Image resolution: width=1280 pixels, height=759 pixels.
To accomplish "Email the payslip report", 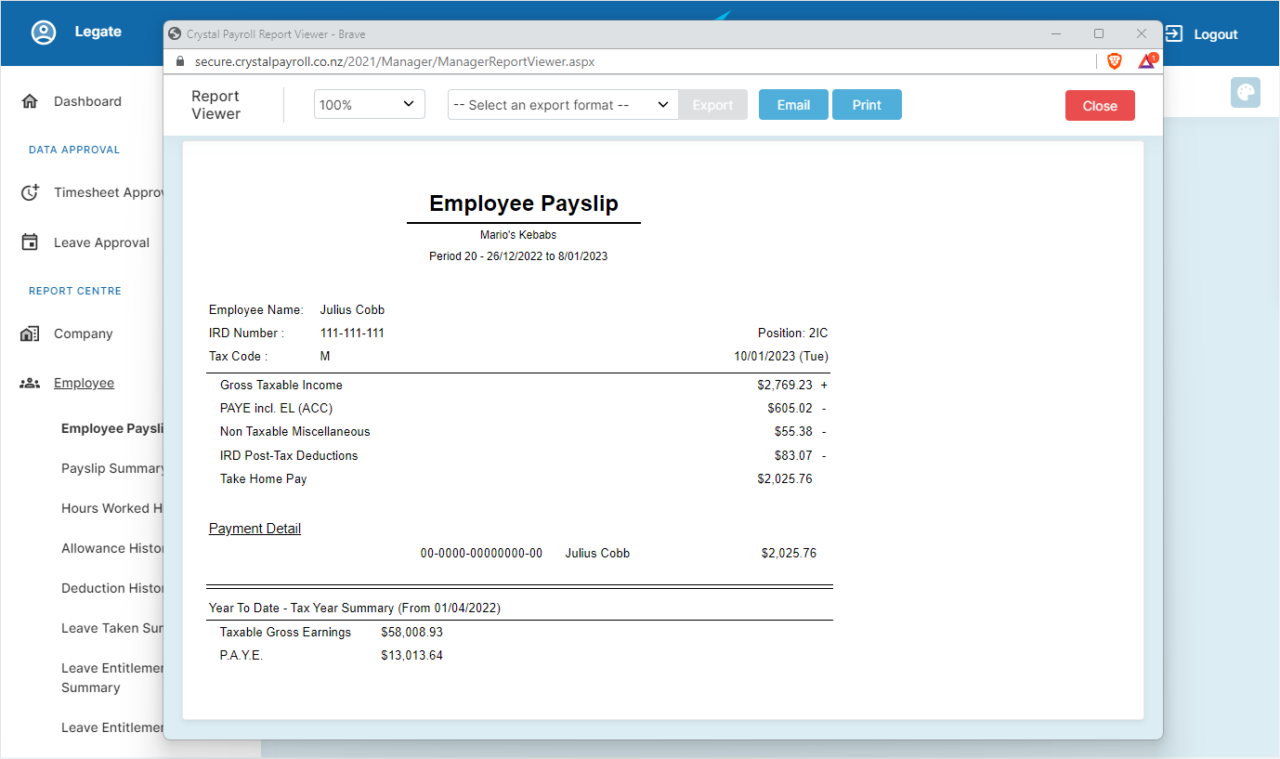I will point(793,103).
